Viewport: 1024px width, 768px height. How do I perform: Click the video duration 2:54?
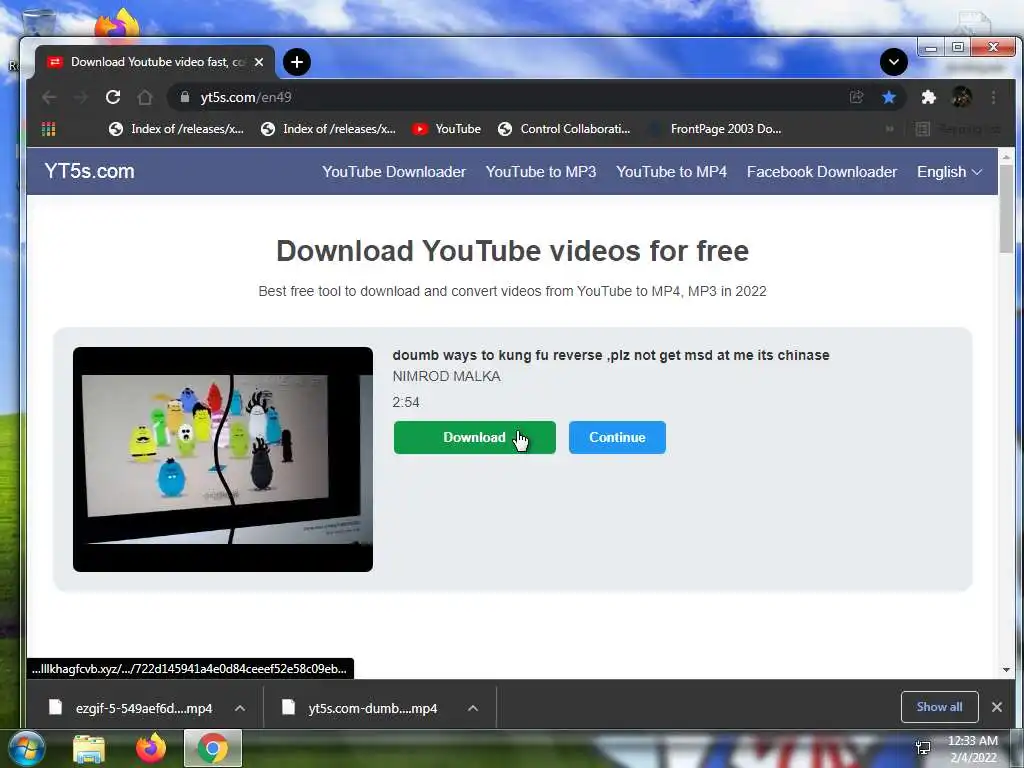[x=406, y=402]
